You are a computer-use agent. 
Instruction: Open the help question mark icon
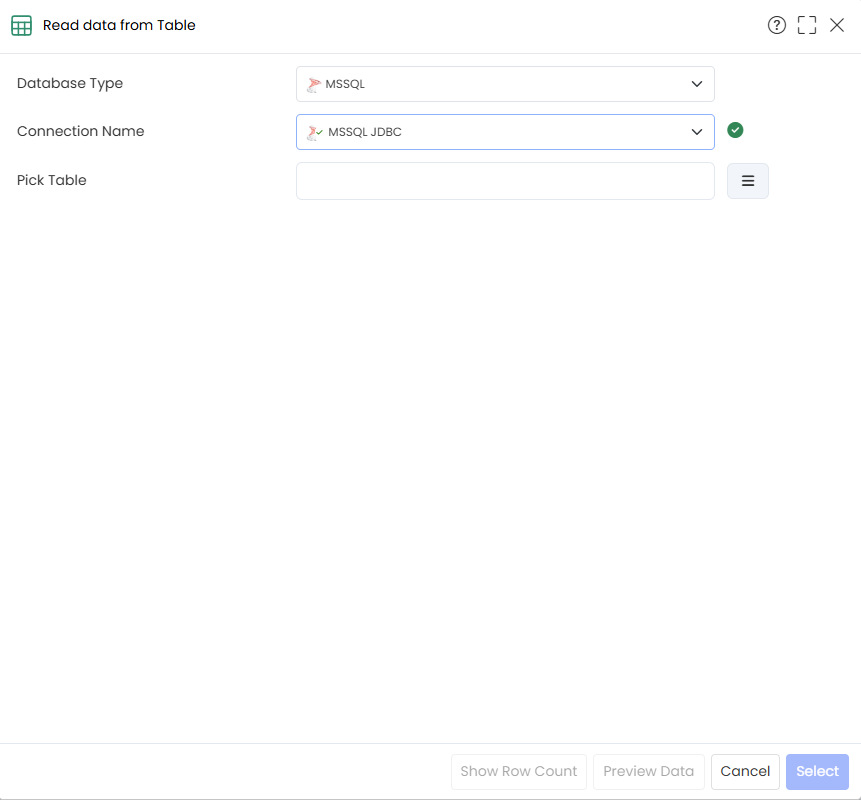(x=776, y=25)
